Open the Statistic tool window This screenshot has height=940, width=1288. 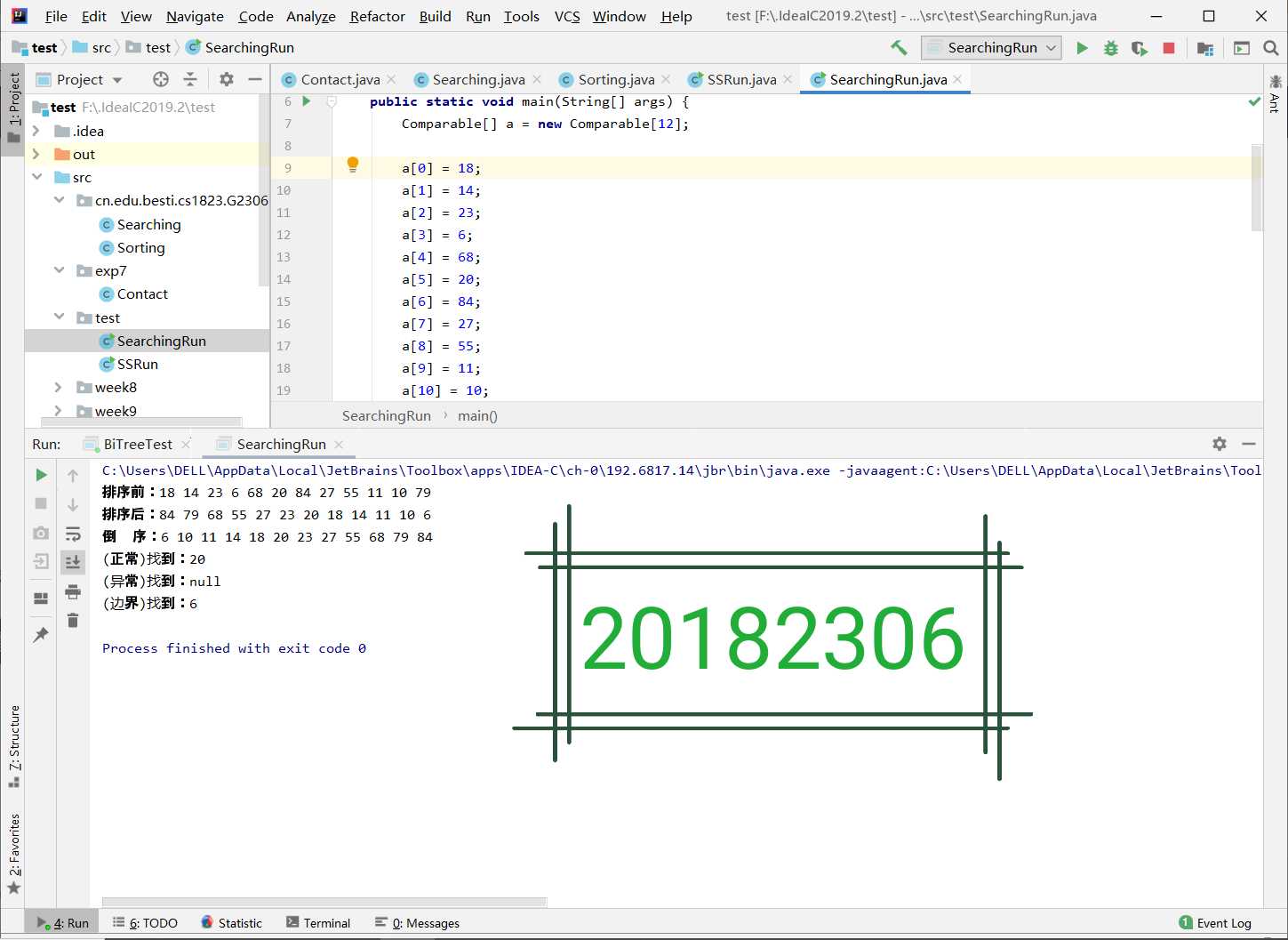pos(231,923)
